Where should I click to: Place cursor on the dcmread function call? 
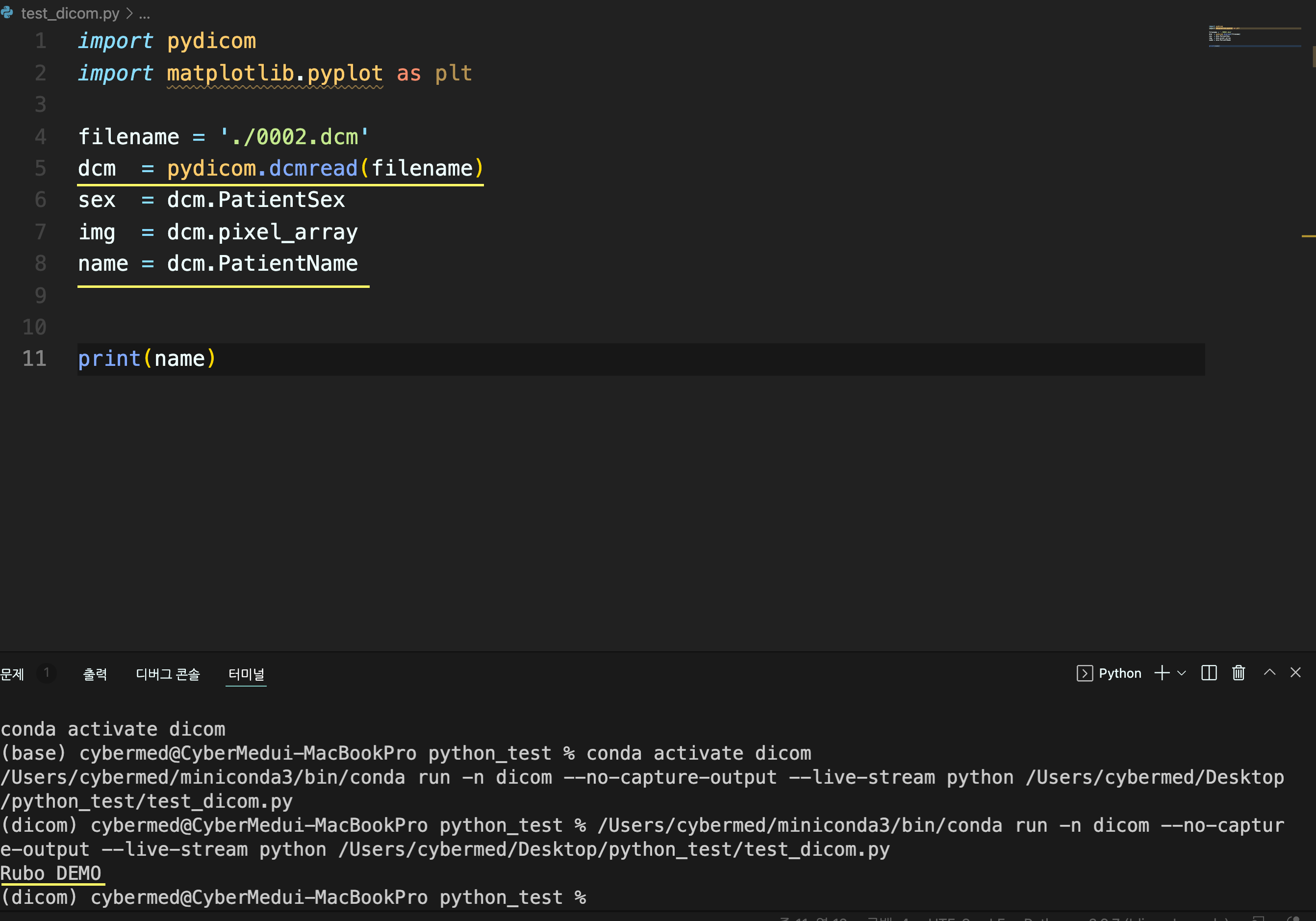[x=313, y=169]
